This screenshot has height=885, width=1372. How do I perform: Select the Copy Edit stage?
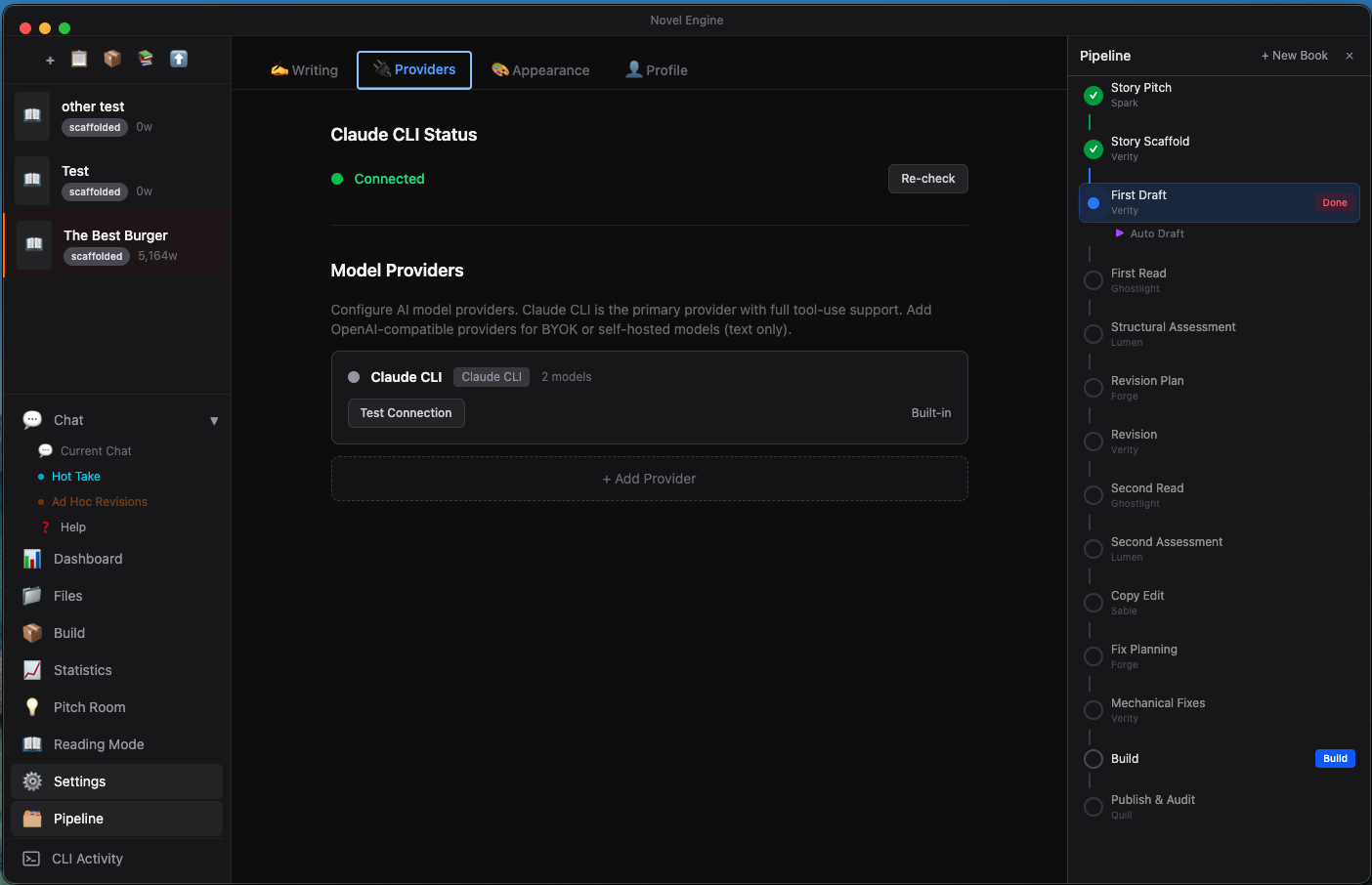pyautogui.click(x=1220, y=603)
